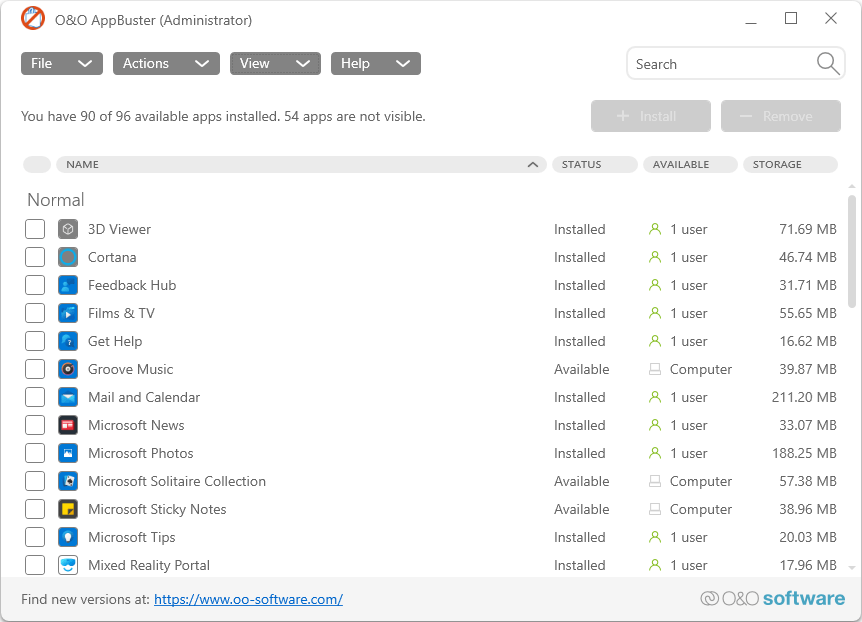
Task: Check the 3D Viewer checkbox
Action: [x=35, y=229]
